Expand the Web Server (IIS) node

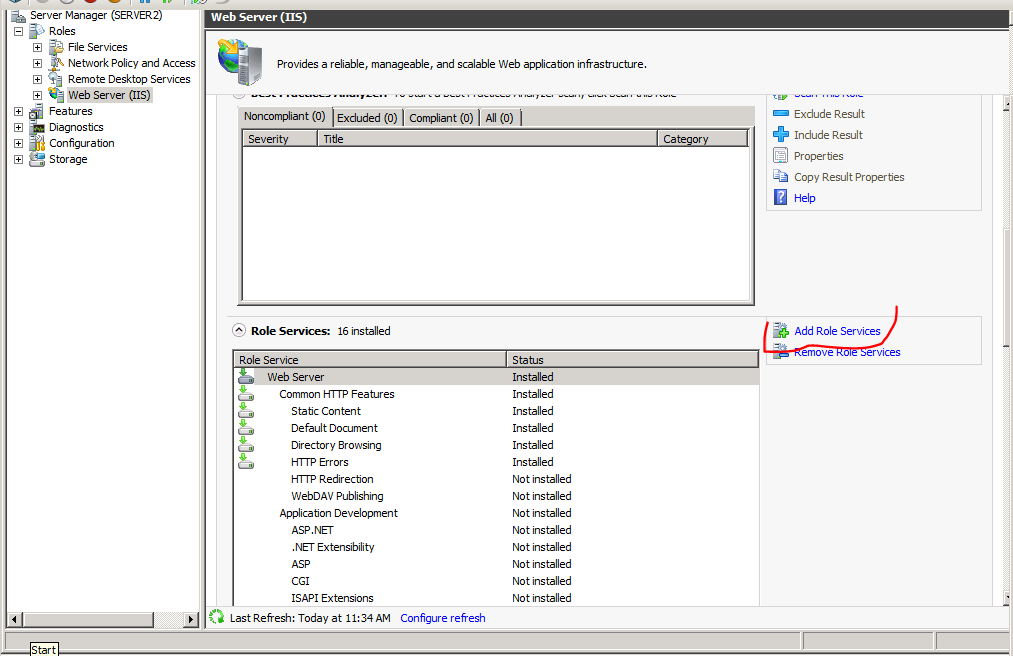(37, 95)
